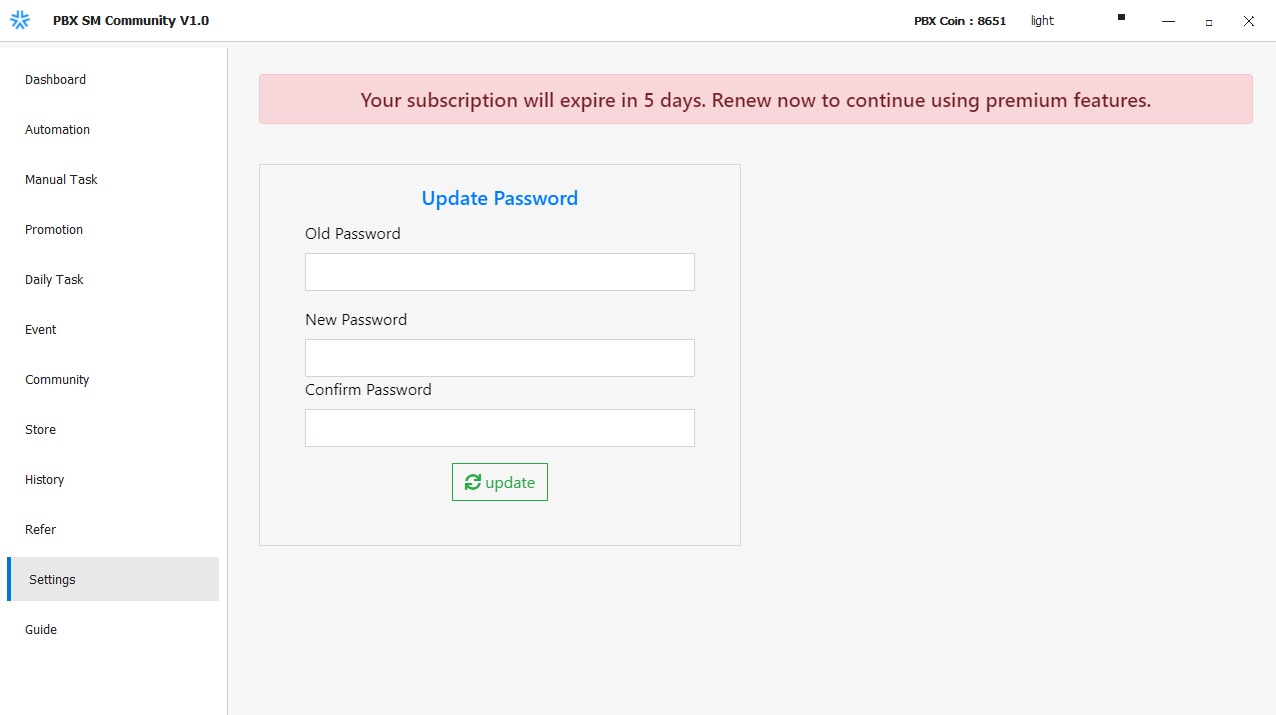Click the PBX snowflake logo icon
Viewport: 1276px width, 715px height.
[x=20, y=20]
